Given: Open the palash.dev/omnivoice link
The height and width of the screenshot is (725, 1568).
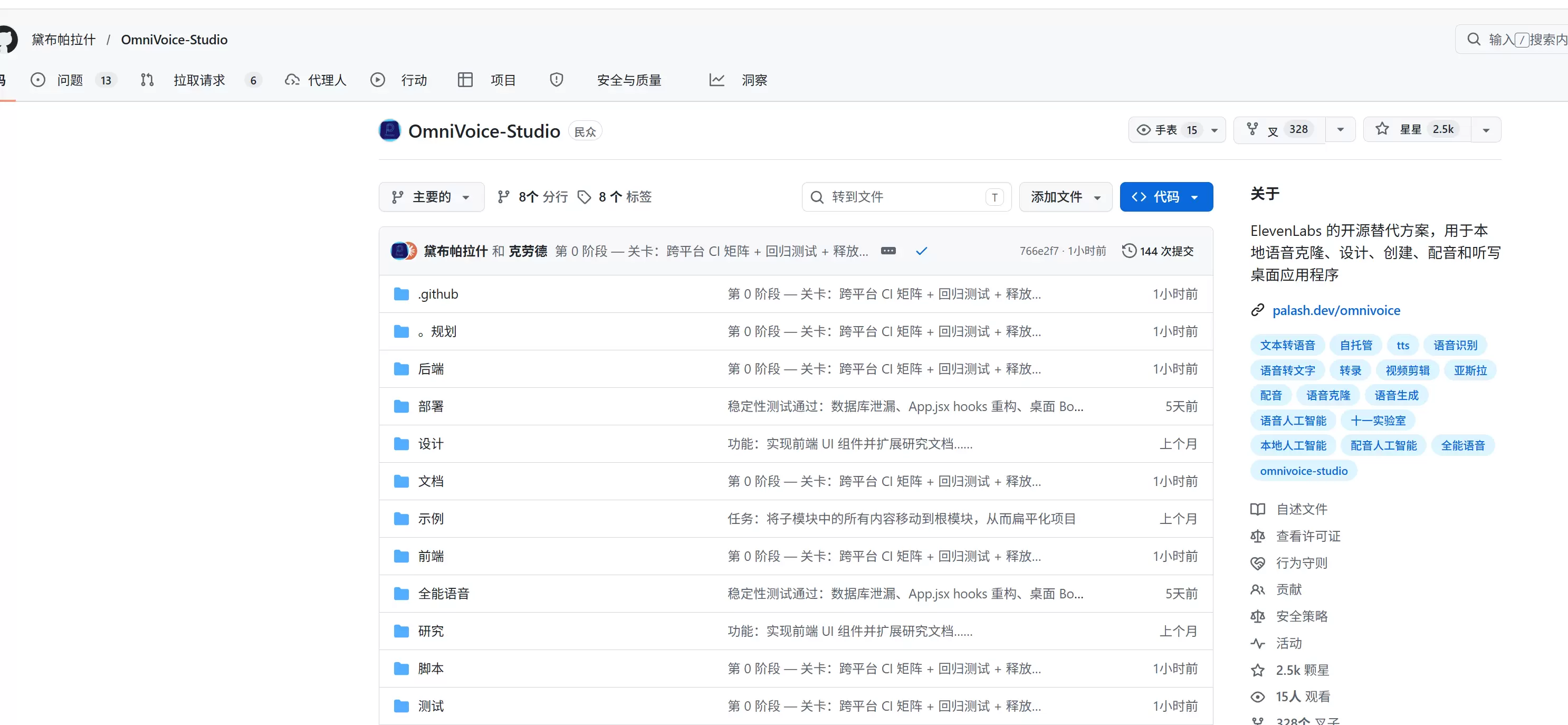Looking at the screenshot, I should click(1336, 310).
